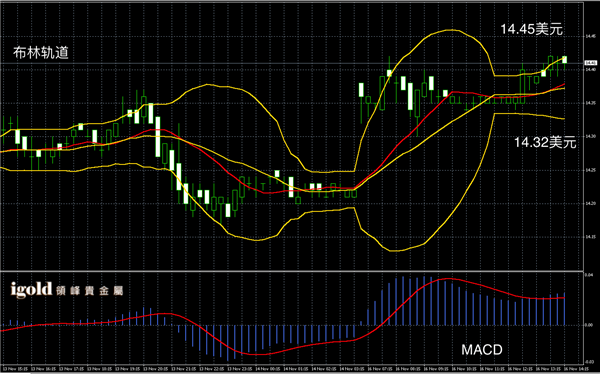The image size is (600, 374).
Task: Click the 14.35 price axis label
Action: (590, 103)
